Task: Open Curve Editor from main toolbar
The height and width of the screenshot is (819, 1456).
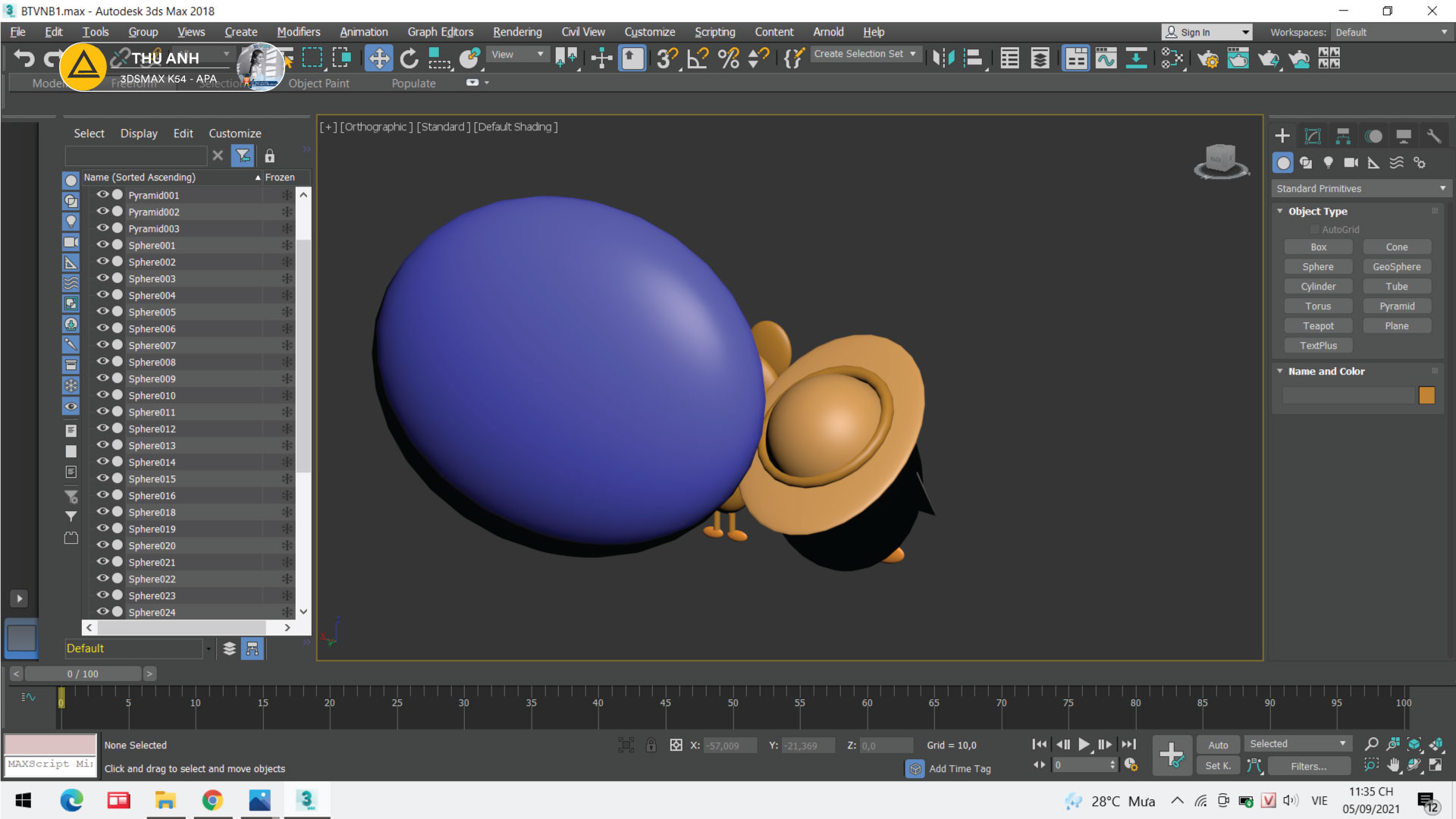Action: point(1106,58)
